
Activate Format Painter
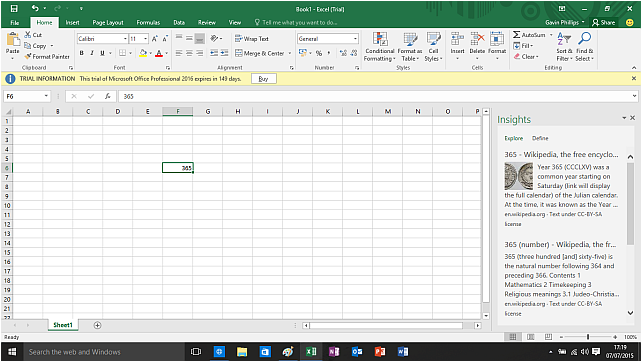tap(47, 56)
